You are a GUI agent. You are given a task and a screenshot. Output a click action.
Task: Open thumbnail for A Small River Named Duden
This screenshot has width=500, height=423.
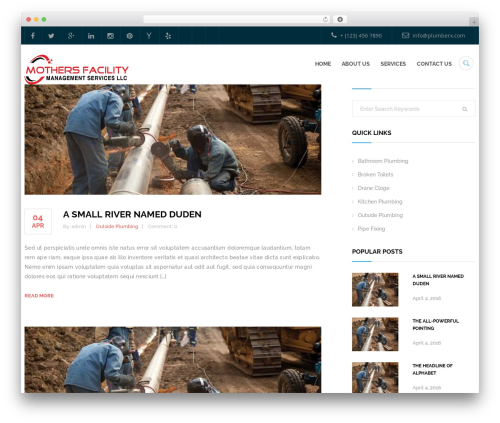(x=375, y=290)
